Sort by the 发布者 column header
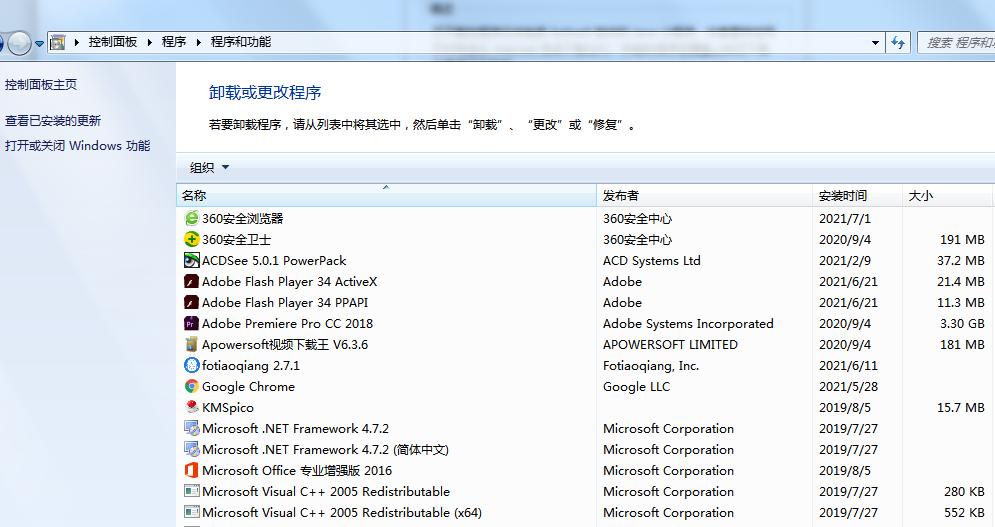995x527 pixels. [704, 196]
